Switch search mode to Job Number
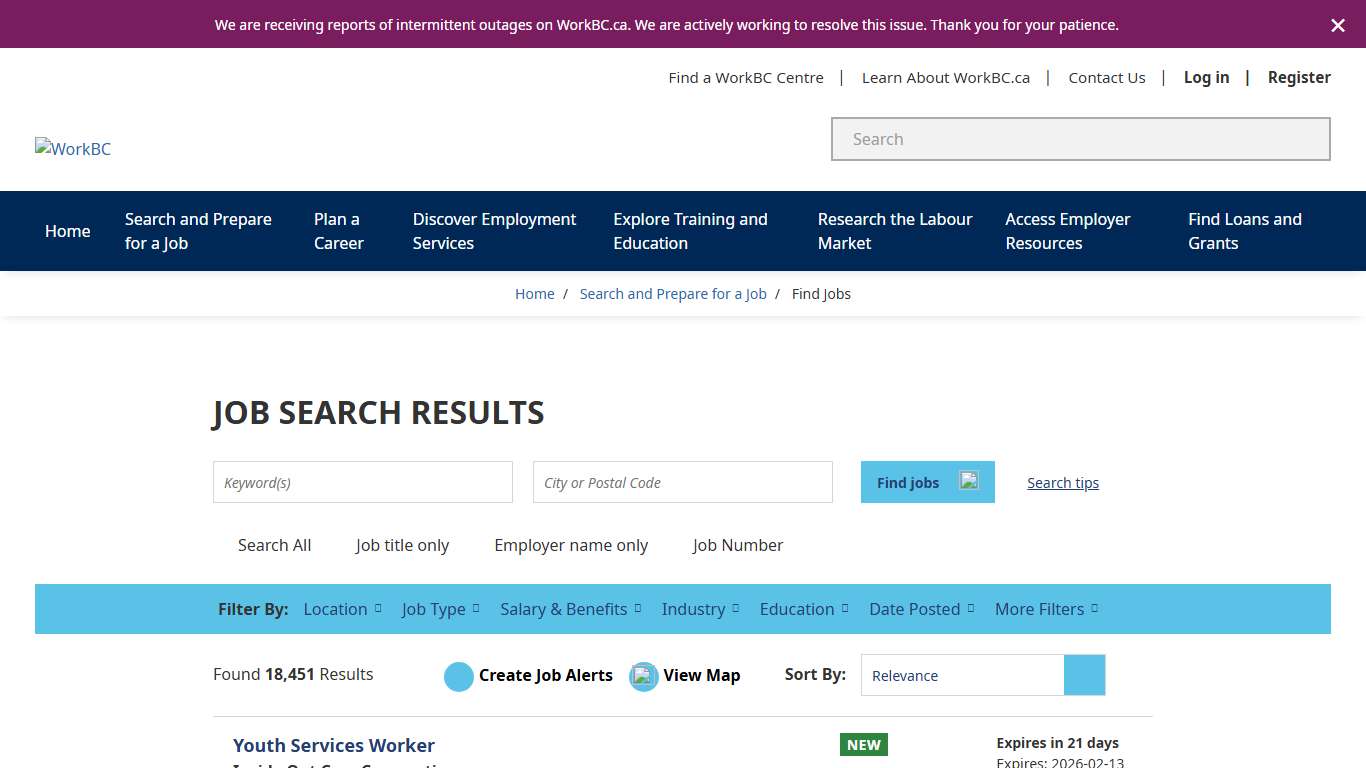Screen dimensions: 1366x768 pyautogui.click(x=738, y=545)
